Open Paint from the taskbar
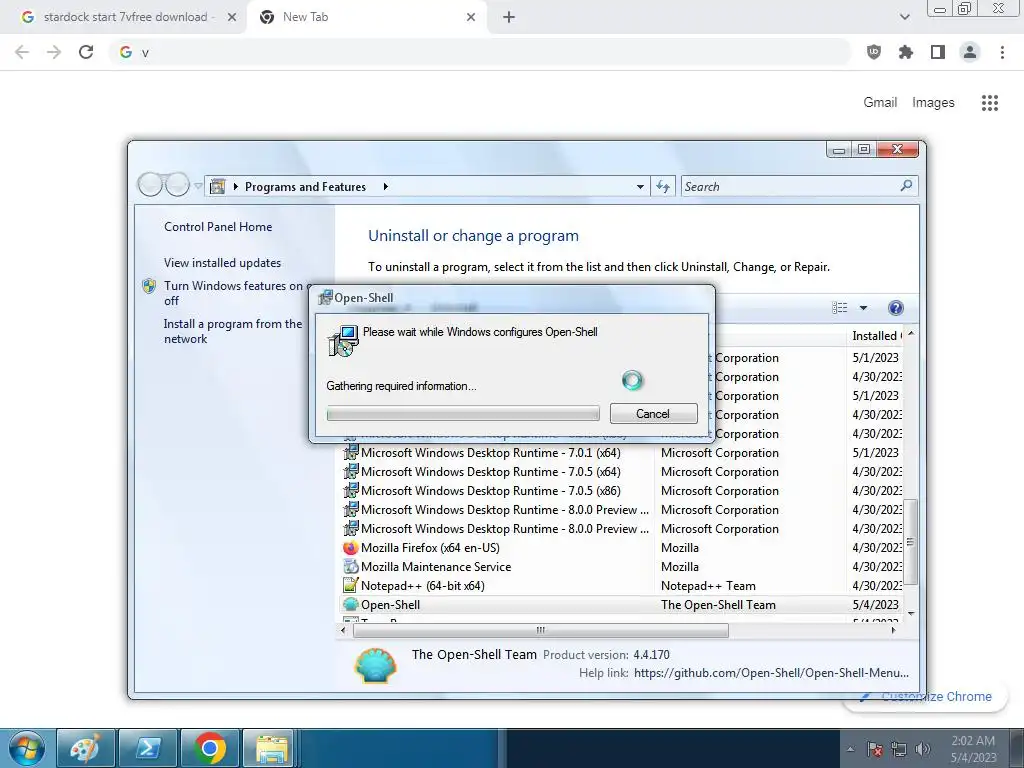 [86, 748]
